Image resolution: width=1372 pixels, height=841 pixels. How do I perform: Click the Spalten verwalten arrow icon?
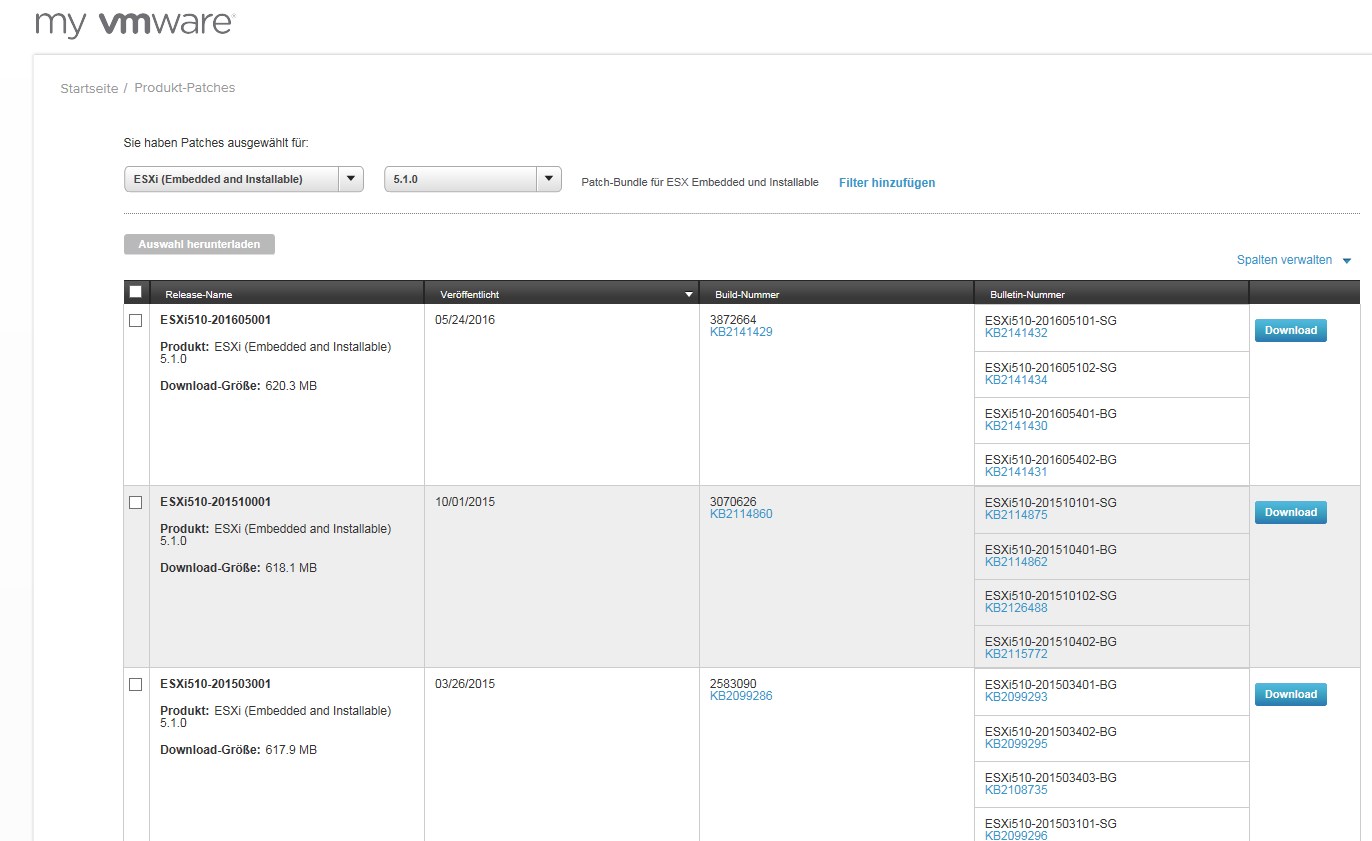(x=1346, y=261)
